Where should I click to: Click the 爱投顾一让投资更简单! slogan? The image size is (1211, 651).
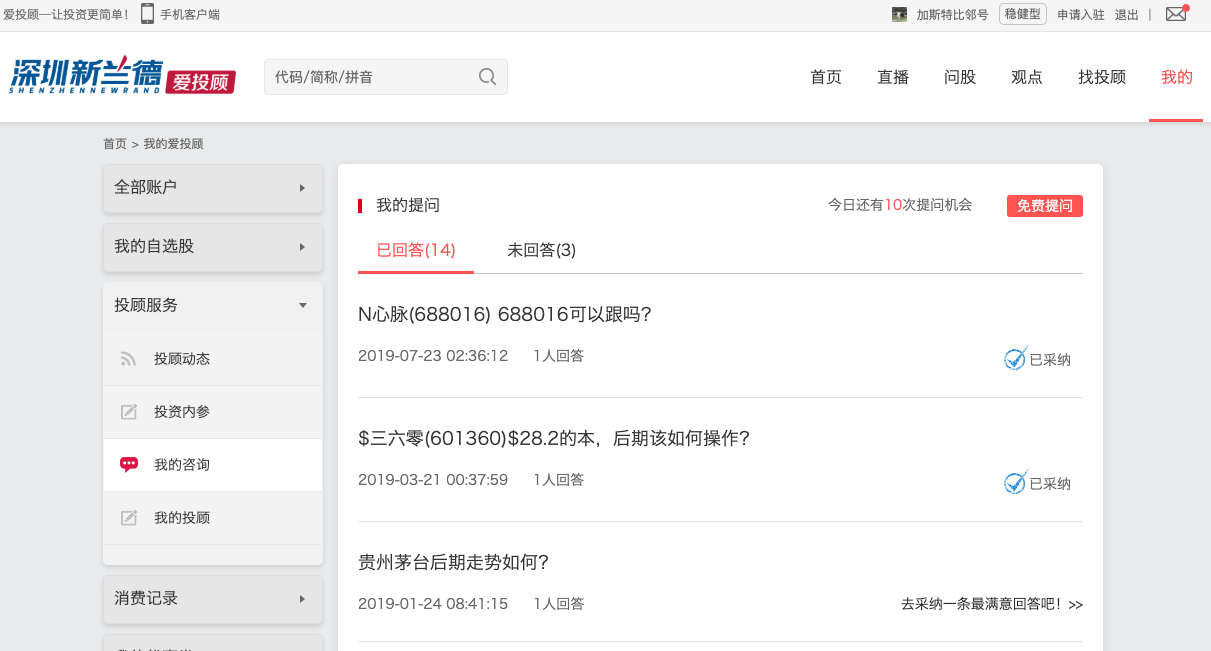pos(66,14)
